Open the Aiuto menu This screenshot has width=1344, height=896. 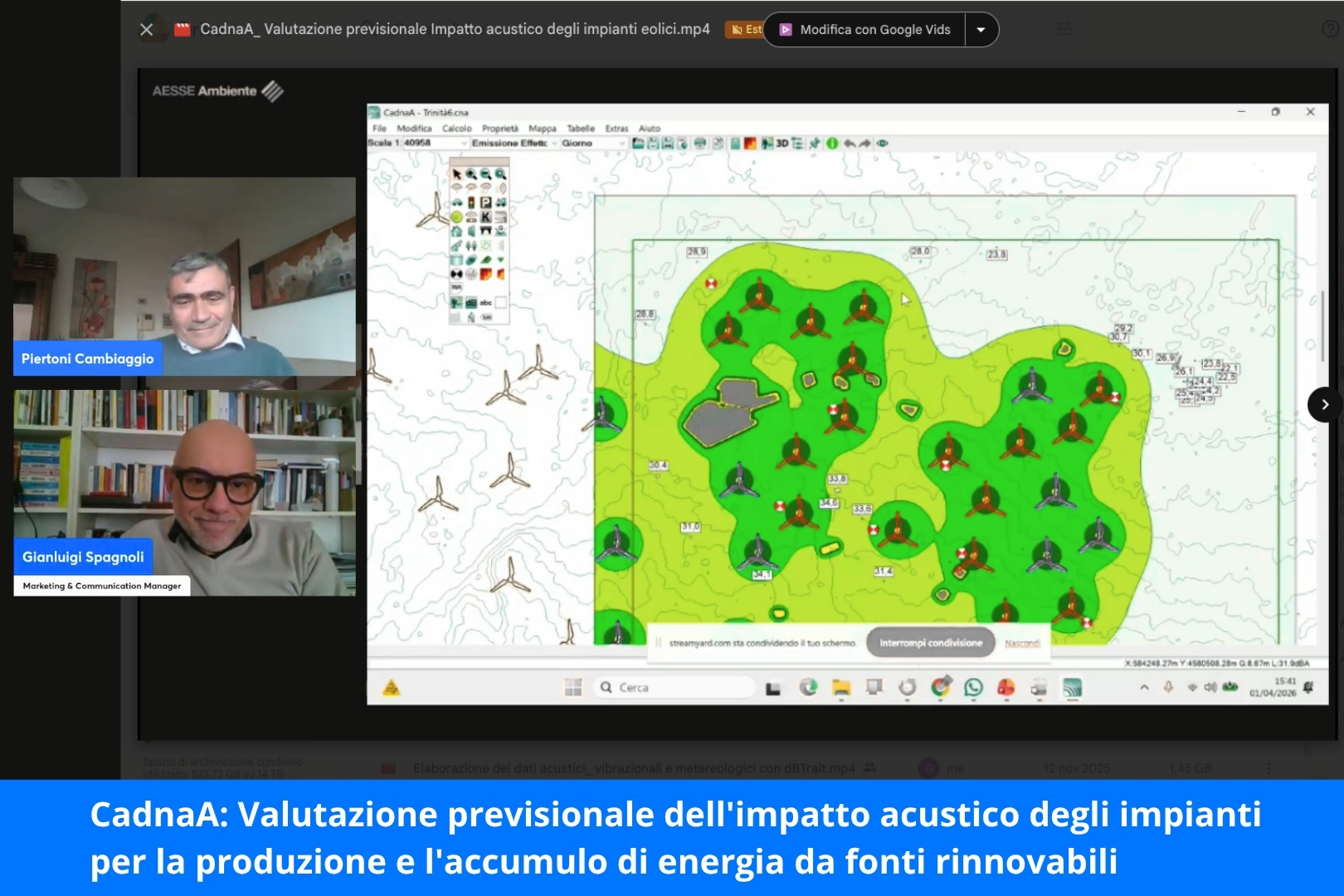tap(650, 129)
